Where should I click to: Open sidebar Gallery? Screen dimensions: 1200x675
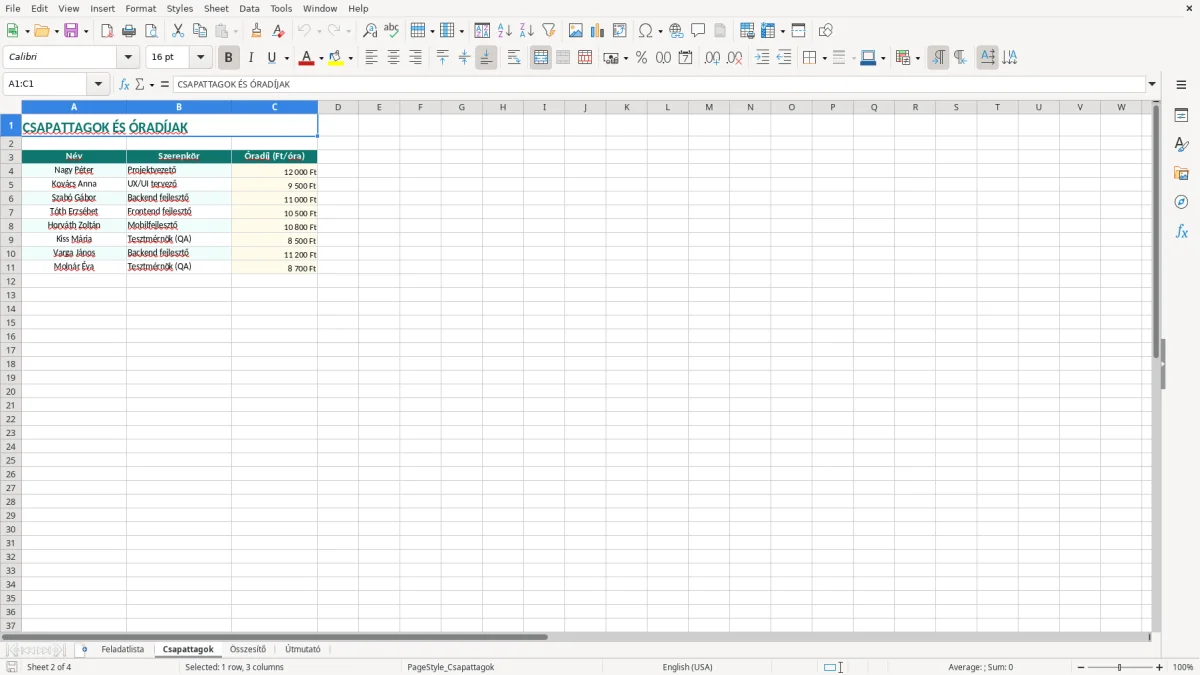coord(1181,174)
